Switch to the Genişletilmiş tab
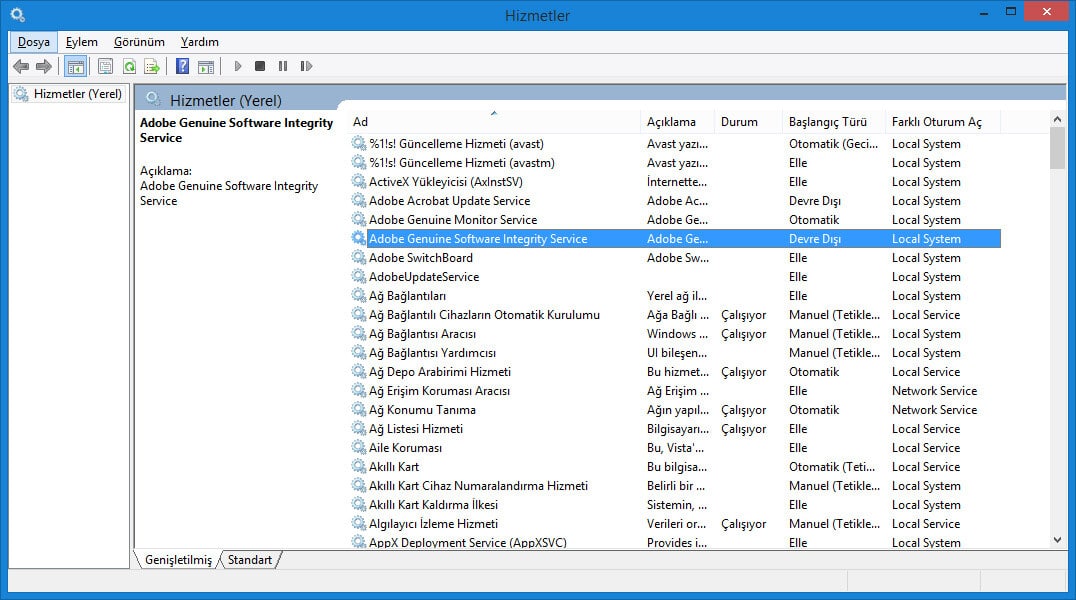This screenshot has width=1076, height=600. pos(178,560)
